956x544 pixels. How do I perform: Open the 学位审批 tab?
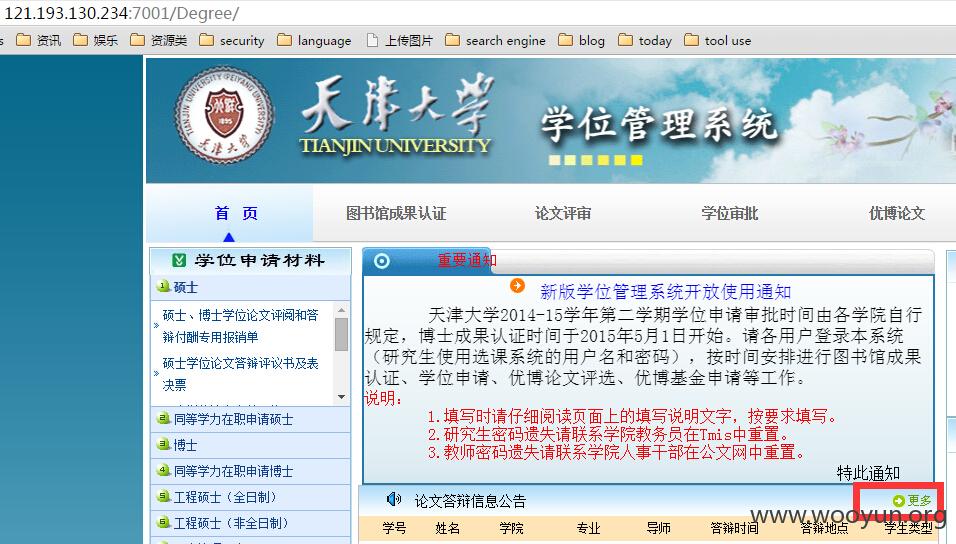[x=729, y=213]
